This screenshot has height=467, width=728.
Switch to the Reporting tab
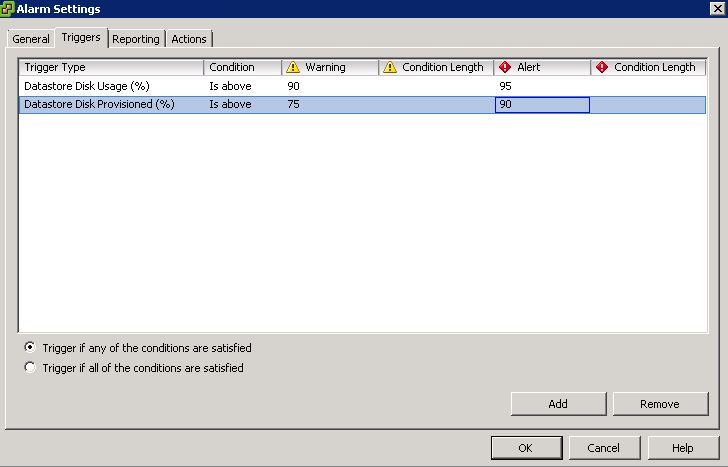tap(135, 39)
